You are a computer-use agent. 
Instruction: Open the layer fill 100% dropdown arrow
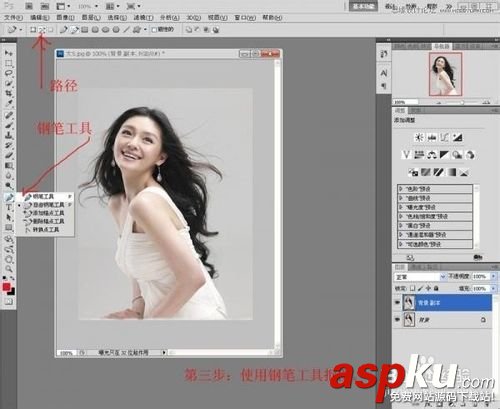click(493, 288)
